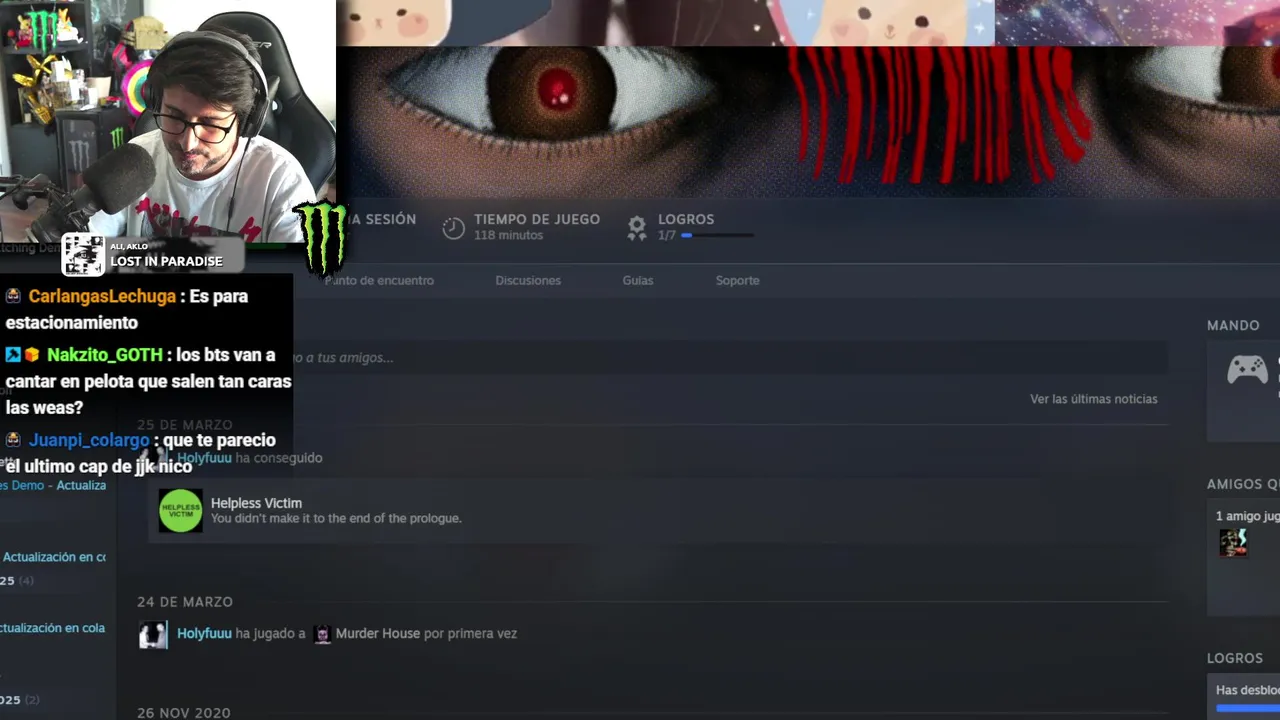Click the Mando panel heading
The height and width of the screenshot is (720, 1280).
click(x=1233, y=326)
